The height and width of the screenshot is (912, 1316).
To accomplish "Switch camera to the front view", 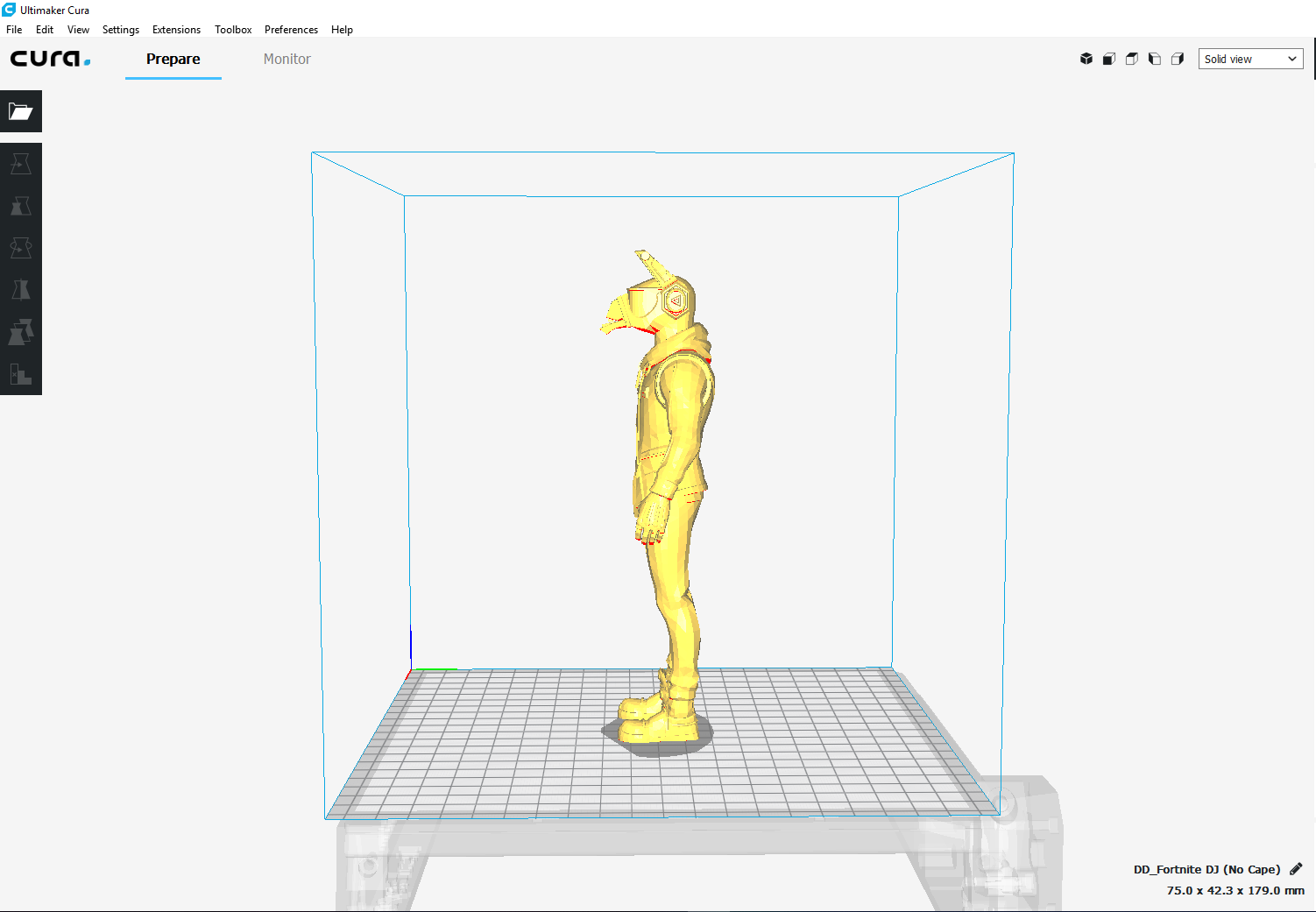I will tap(1109, 59).
